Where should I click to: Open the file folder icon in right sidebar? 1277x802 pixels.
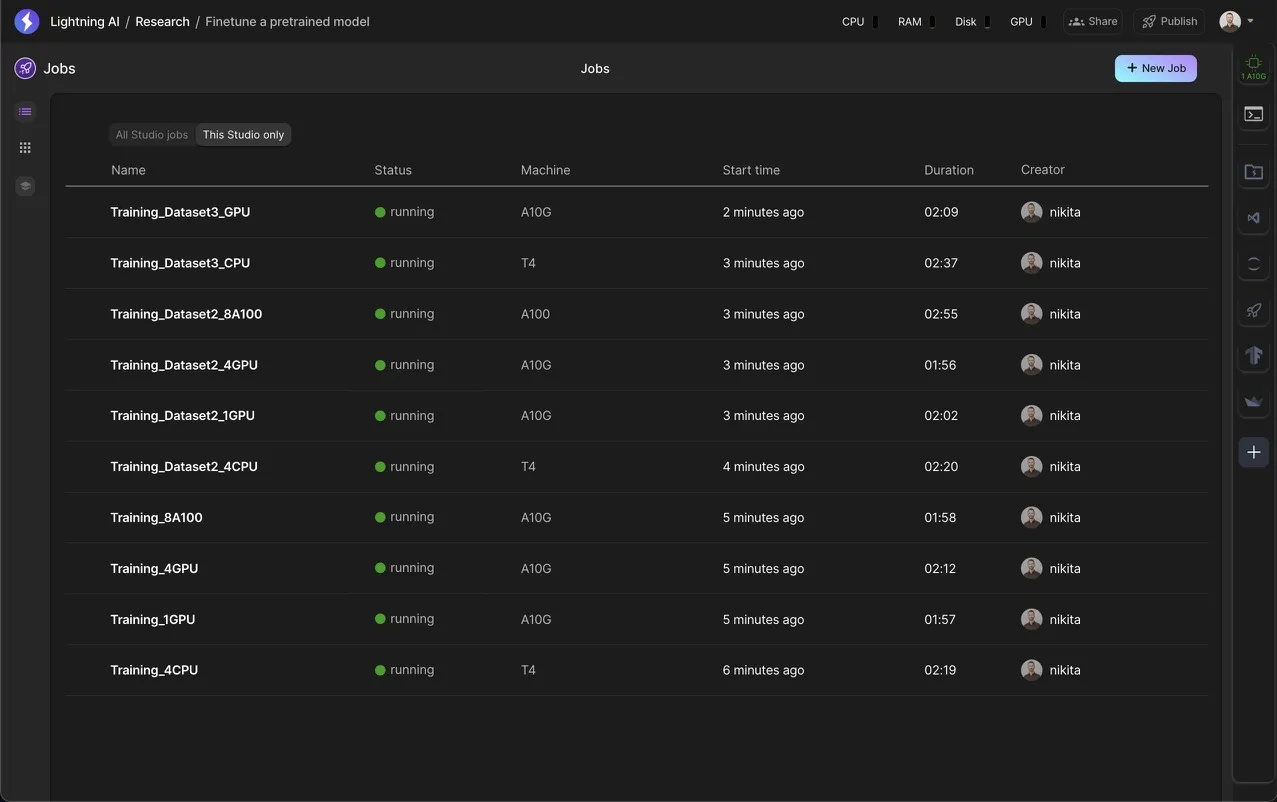click(x=1253, y=172)
